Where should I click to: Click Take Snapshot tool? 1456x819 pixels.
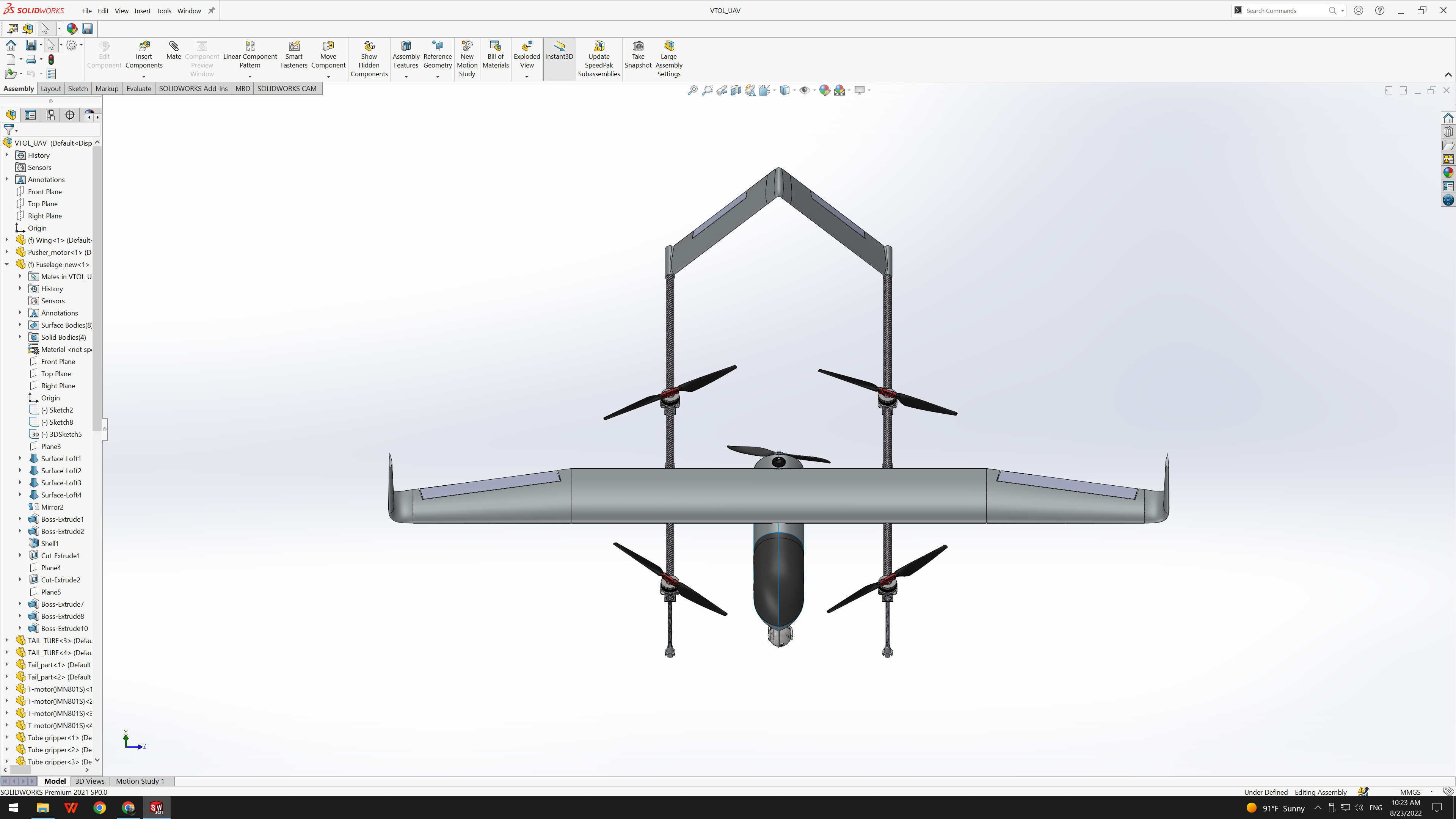tap(638, 55)
